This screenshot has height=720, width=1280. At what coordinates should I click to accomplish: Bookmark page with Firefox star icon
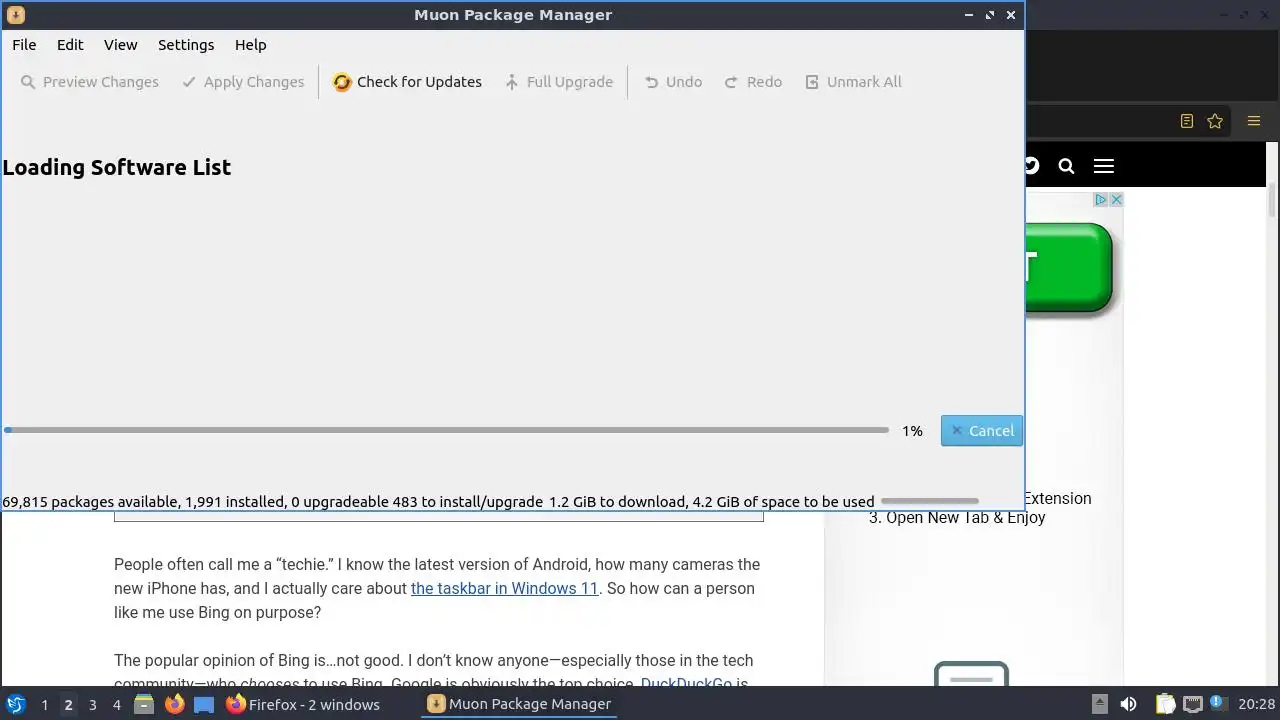click(x=1215, y=121)
